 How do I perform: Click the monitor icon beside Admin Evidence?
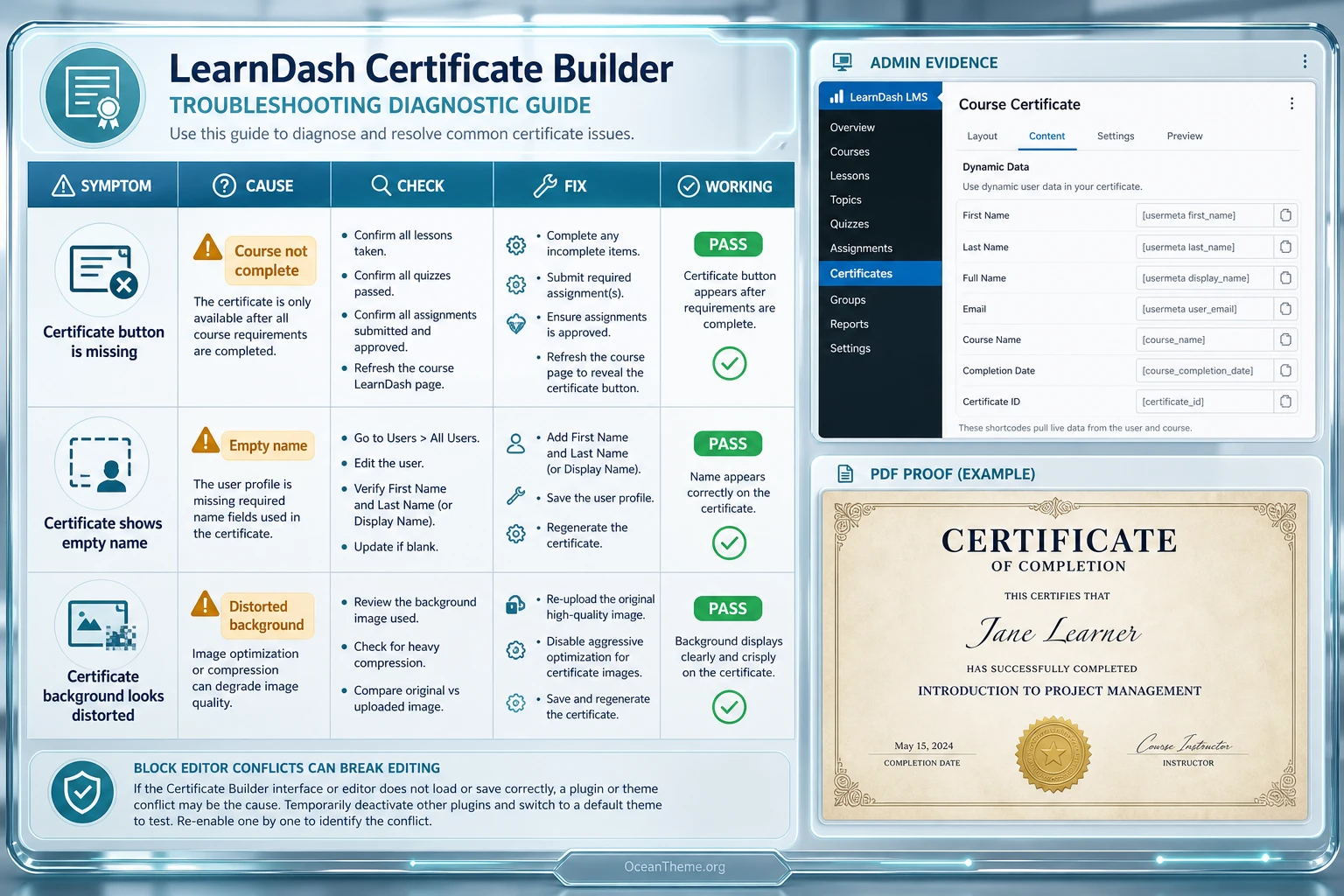[842, 62]
